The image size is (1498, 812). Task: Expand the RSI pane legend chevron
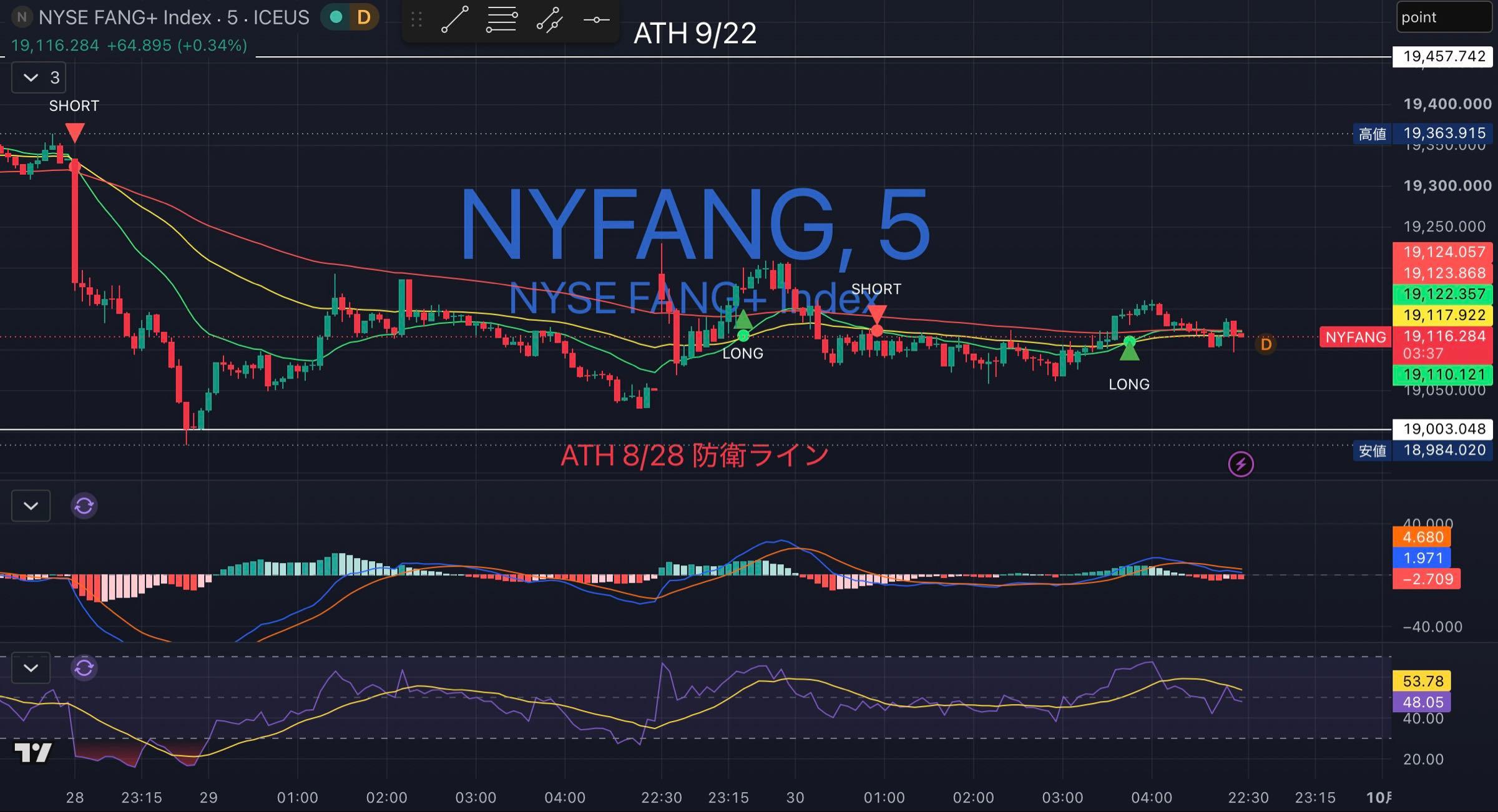[31, 668]
